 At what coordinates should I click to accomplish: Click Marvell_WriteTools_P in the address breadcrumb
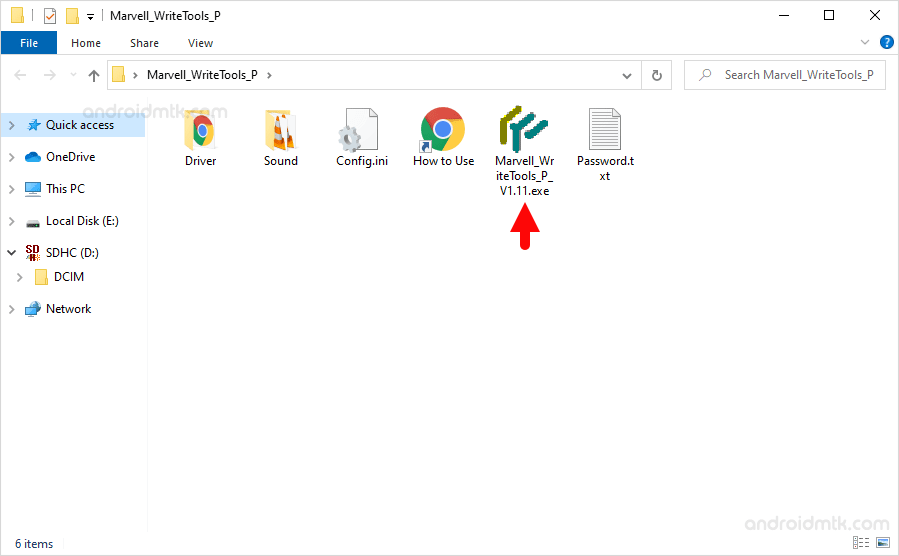[202, 75]
